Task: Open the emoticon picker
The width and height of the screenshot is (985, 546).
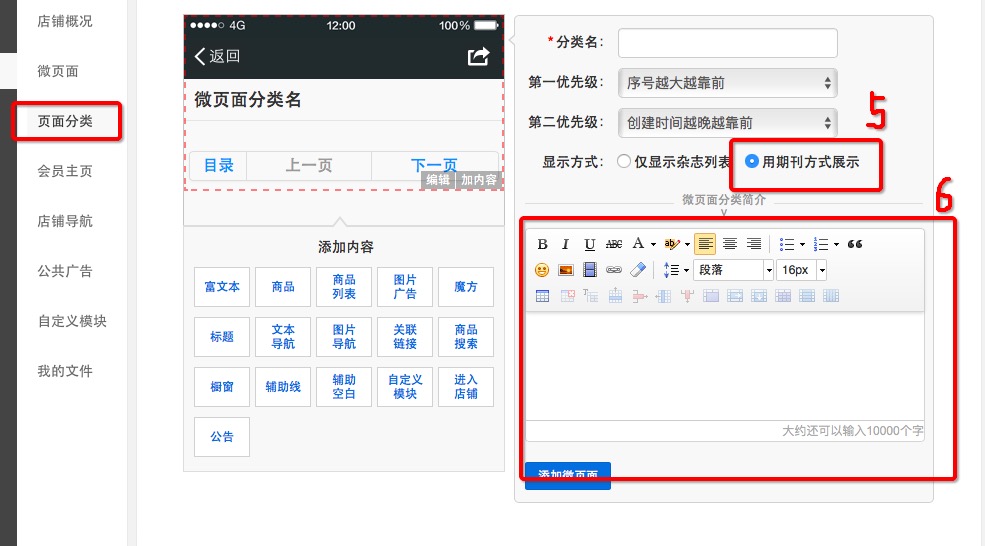Action: click(541, 270)
